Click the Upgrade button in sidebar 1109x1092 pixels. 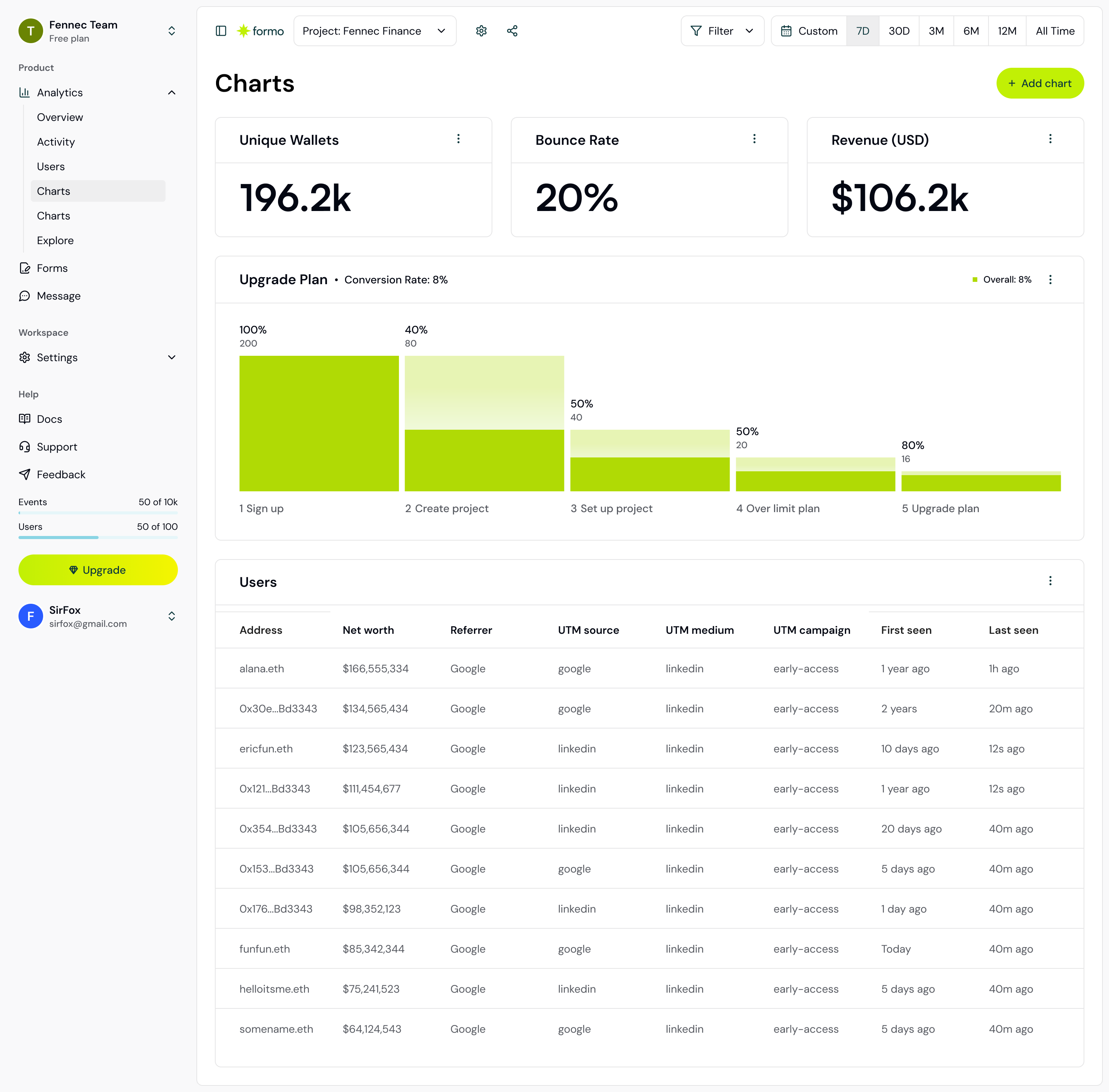97,569
